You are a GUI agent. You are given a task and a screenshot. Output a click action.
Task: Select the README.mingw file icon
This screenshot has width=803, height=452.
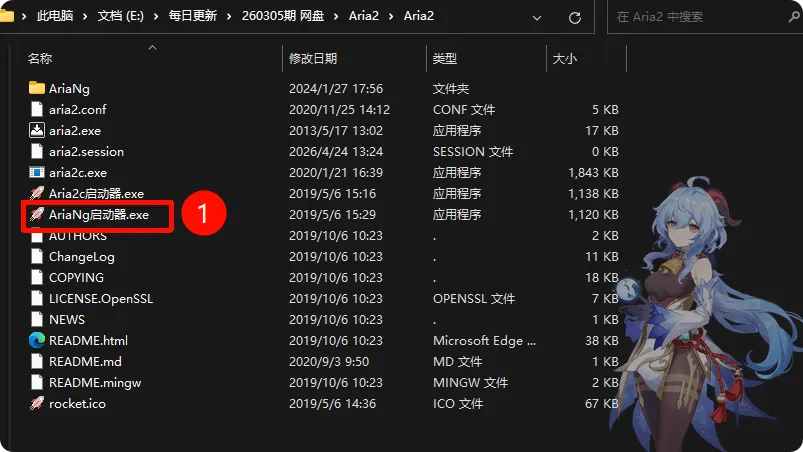click(36, 382)
